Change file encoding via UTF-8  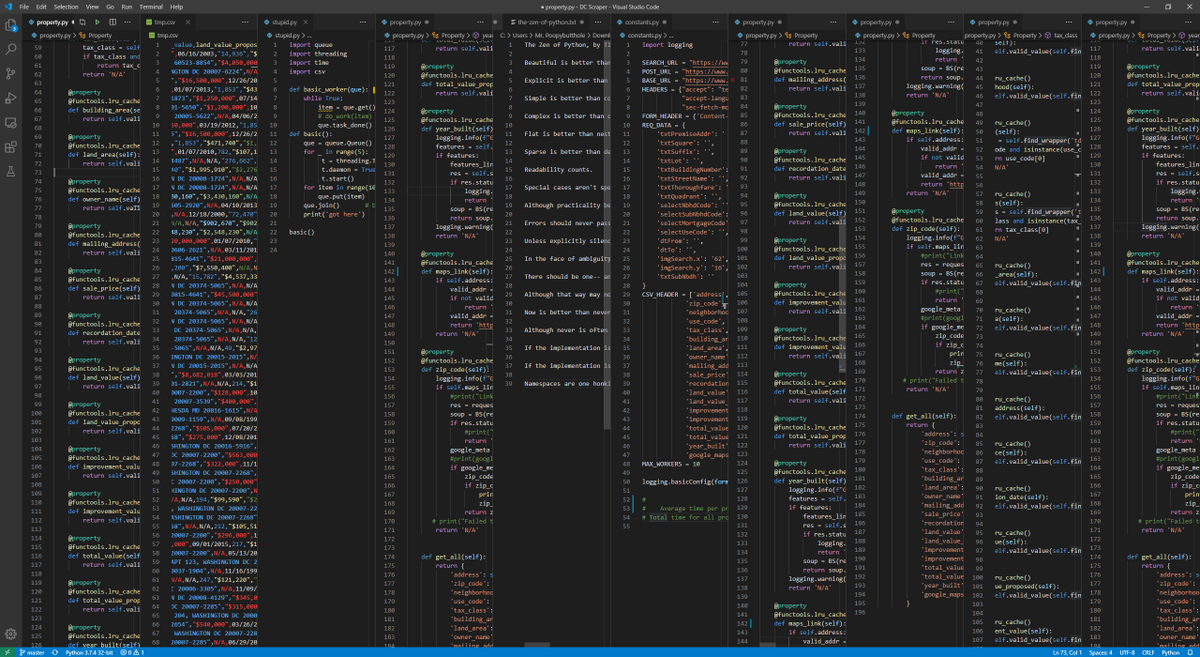click(x=1128, y=652)
